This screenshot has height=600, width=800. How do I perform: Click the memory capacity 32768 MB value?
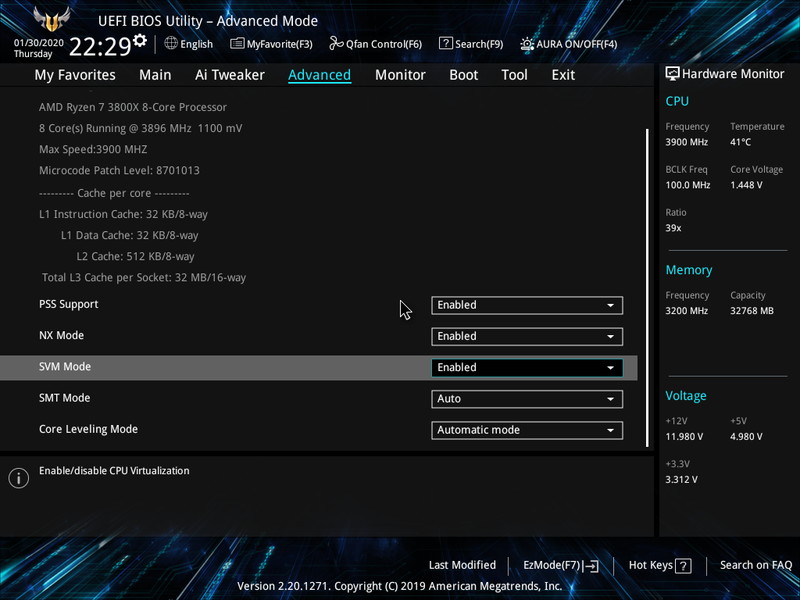[x=752, y=310]
